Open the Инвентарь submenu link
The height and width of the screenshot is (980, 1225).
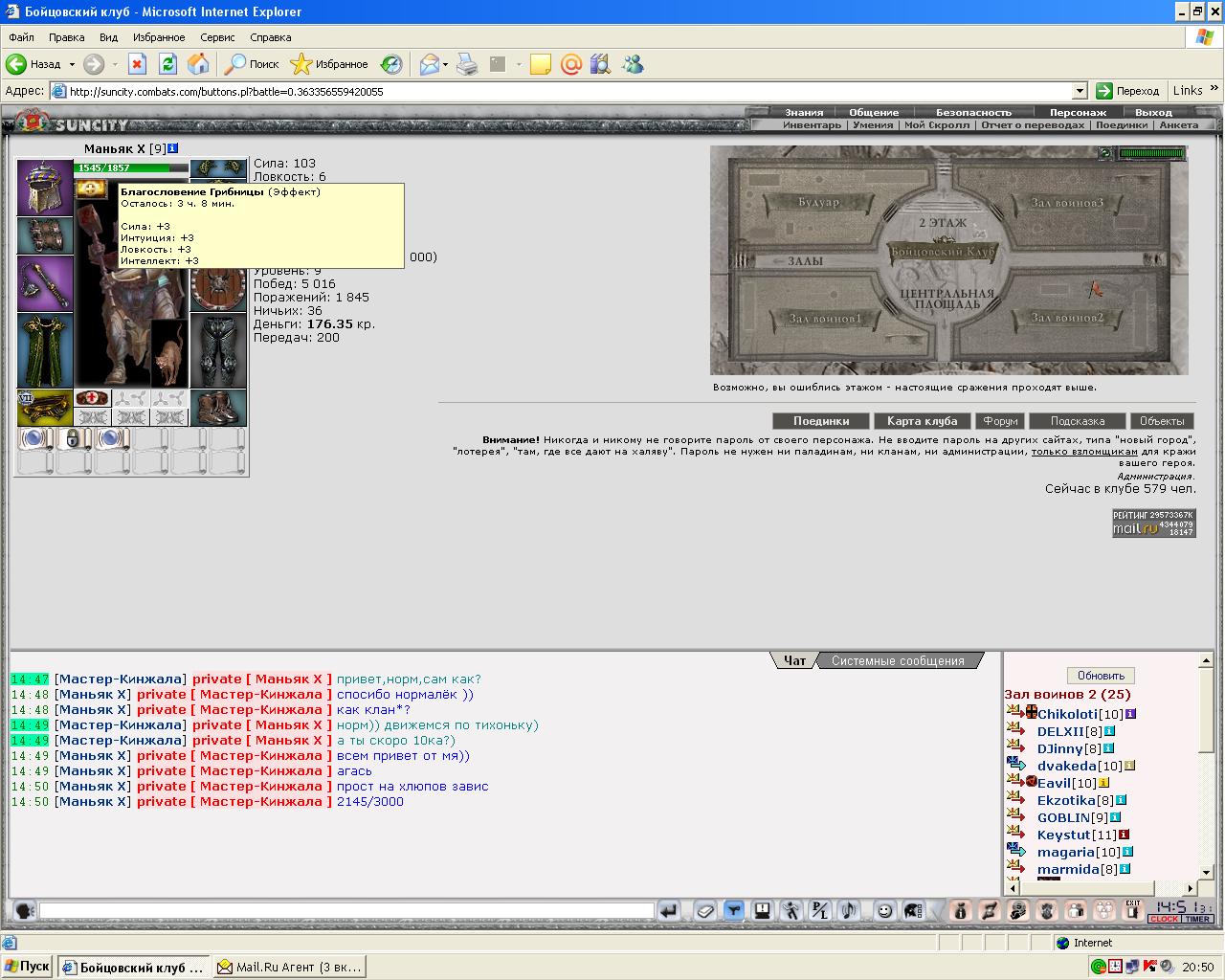812,124
